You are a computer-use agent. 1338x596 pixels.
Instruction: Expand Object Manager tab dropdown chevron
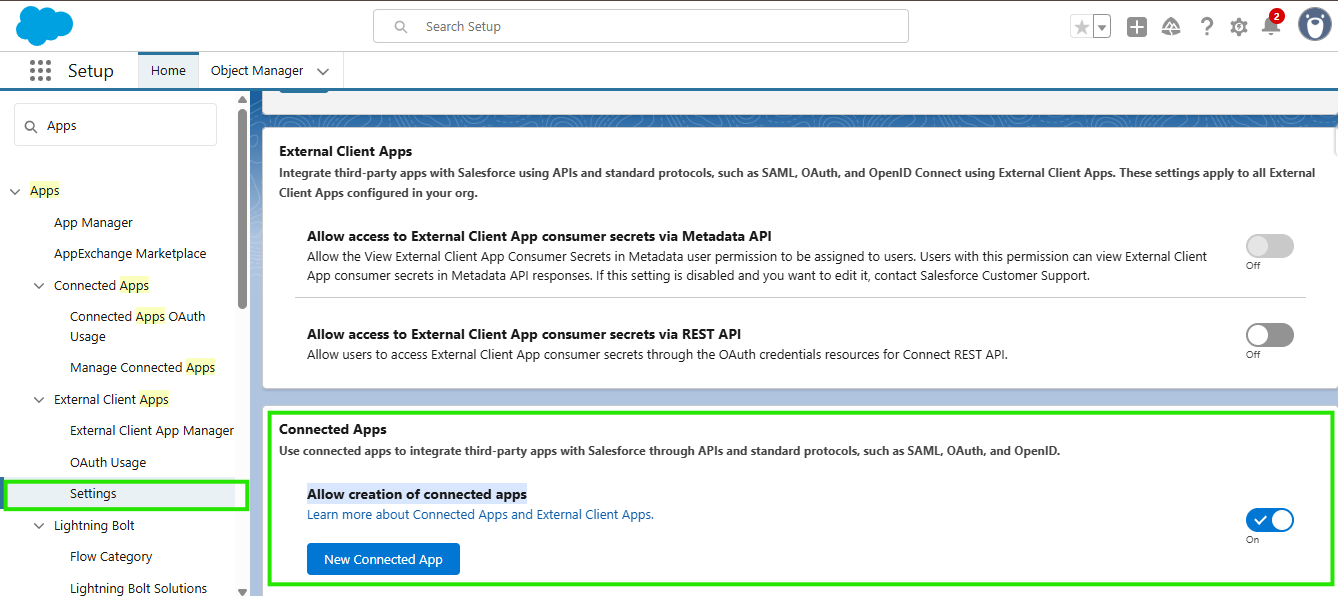click(323, 71)
